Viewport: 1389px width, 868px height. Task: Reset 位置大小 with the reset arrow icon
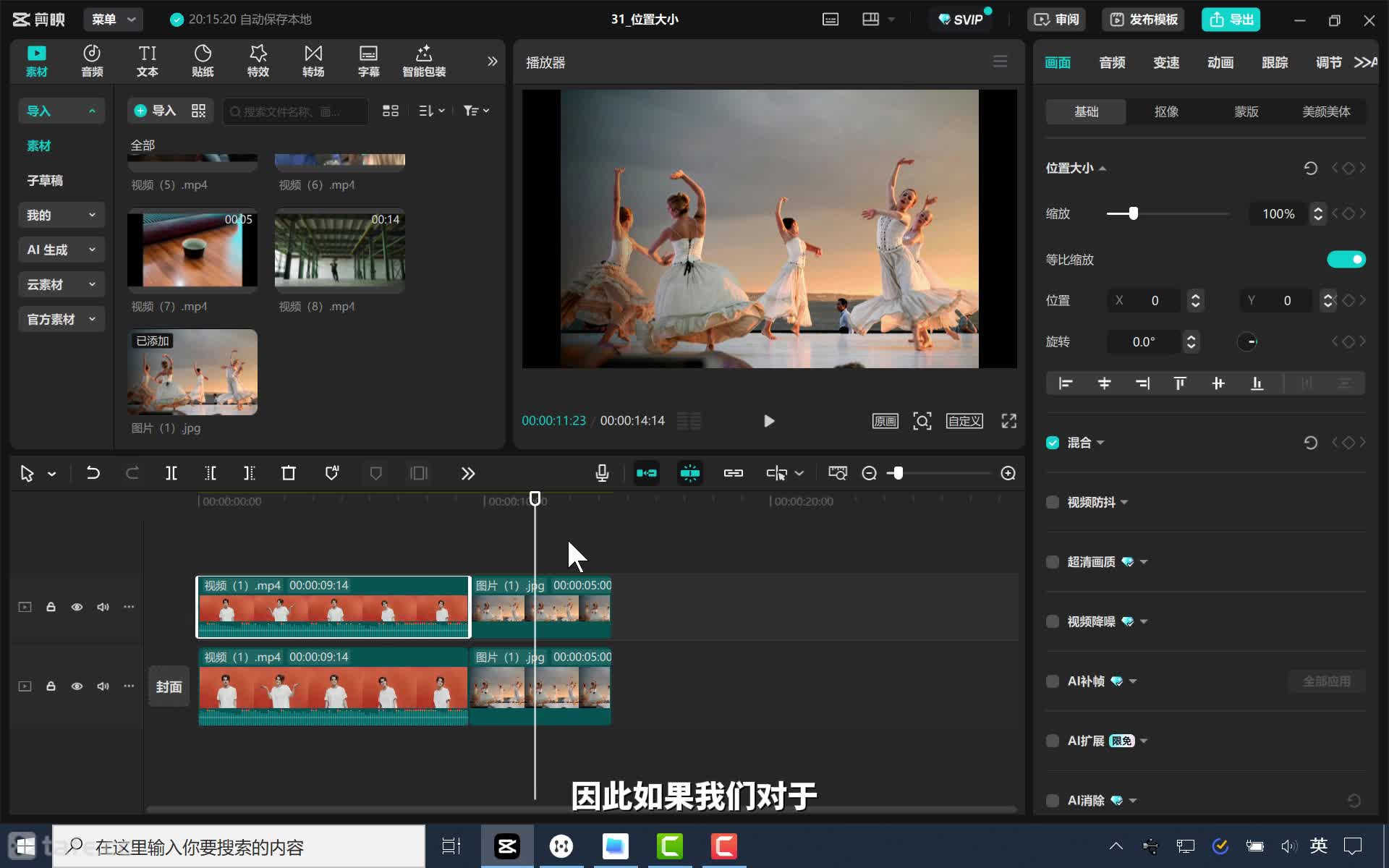[x=1310, y=169]
